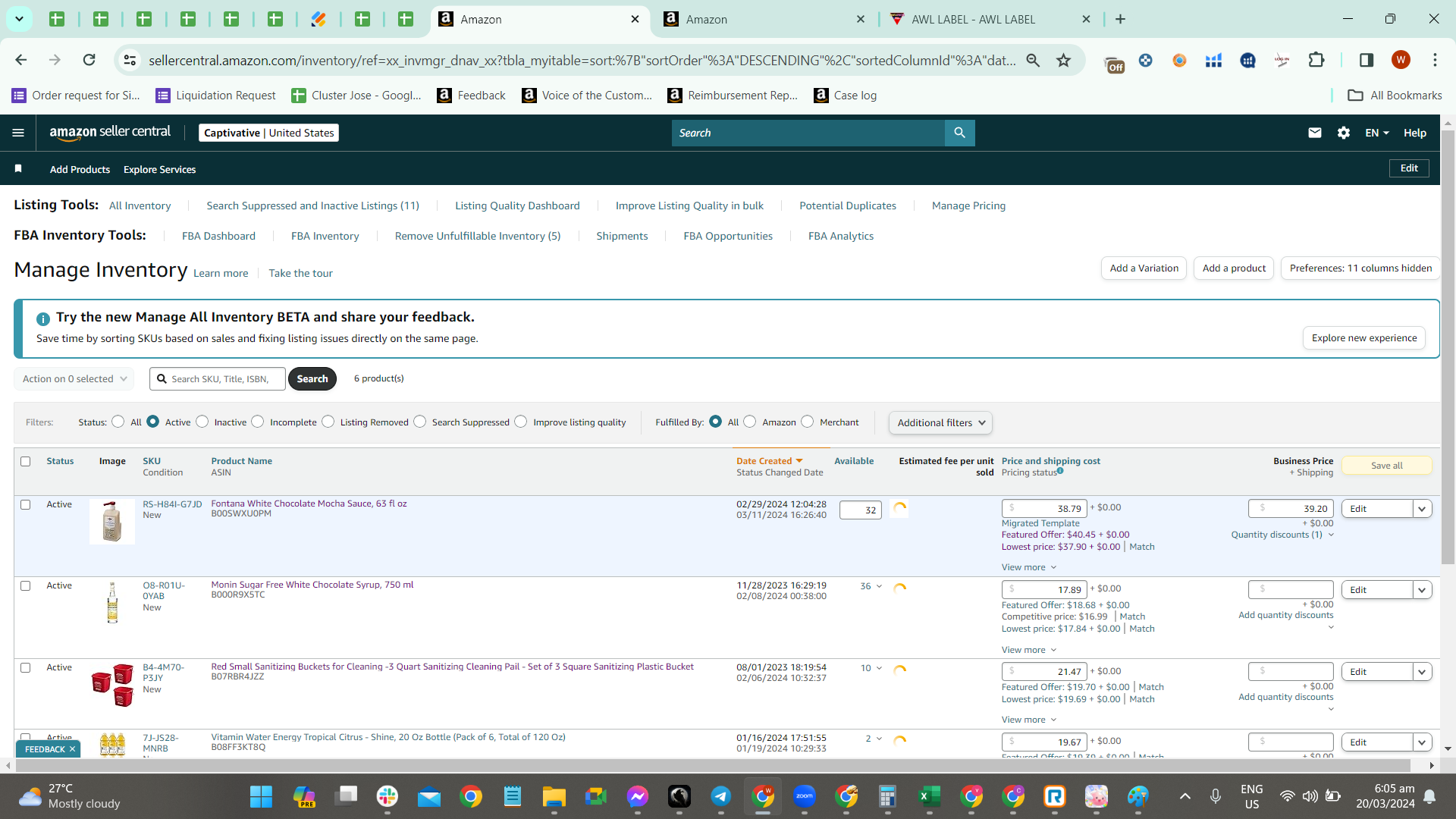This screenshot has height=819, width=1456.
Task: Click the Fontana price field showing 38.79
Action: (x=1044, y=509)
